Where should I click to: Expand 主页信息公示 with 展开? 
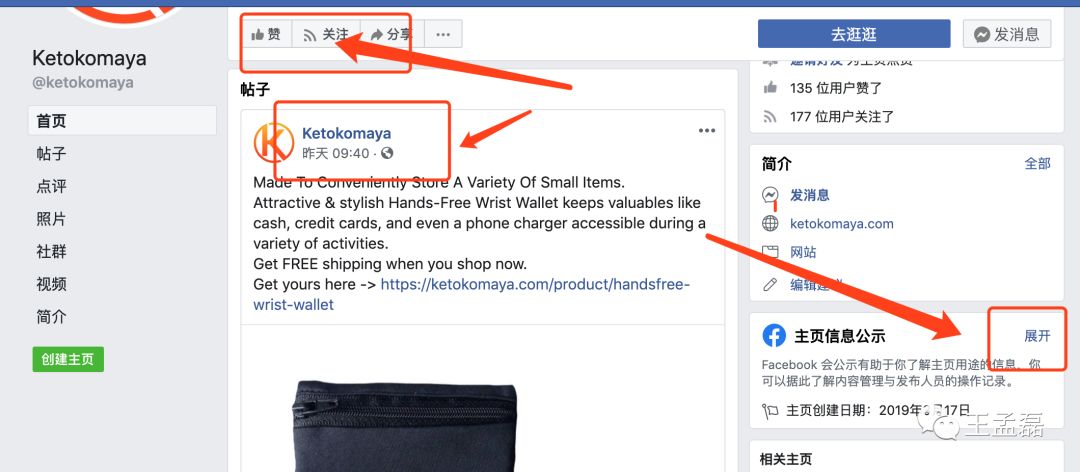[x=1037, y=336]
